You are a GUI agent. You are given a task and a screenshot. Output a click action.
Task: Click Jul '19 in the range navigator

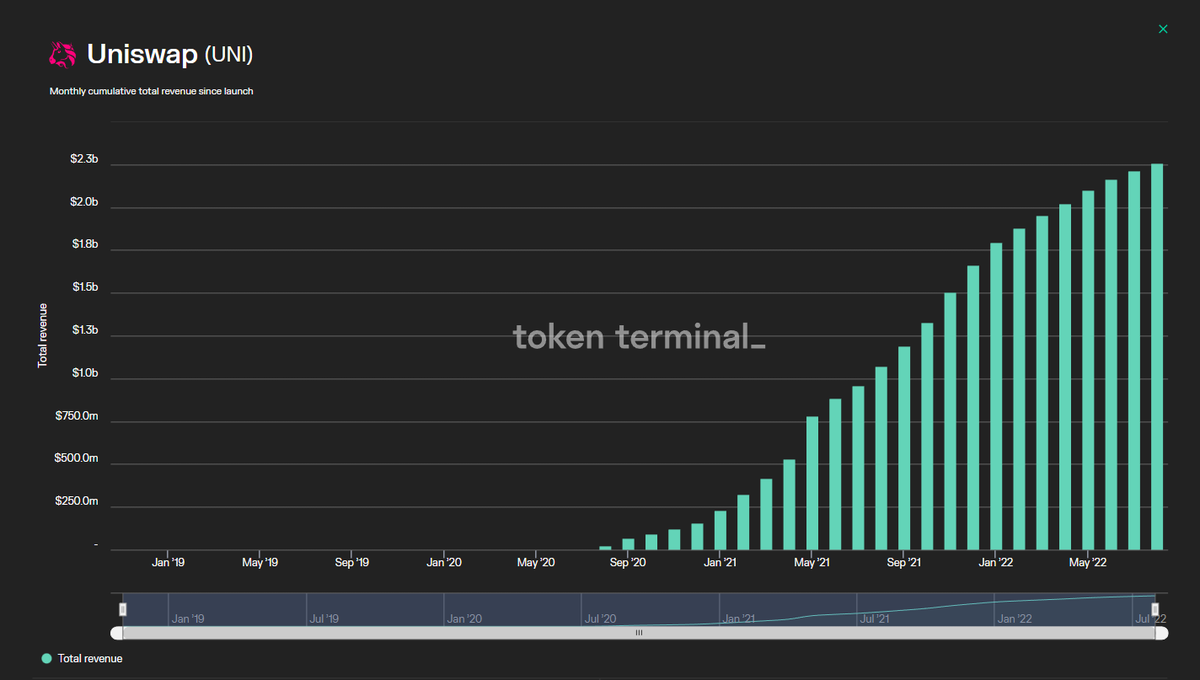[x=324, y=619]
